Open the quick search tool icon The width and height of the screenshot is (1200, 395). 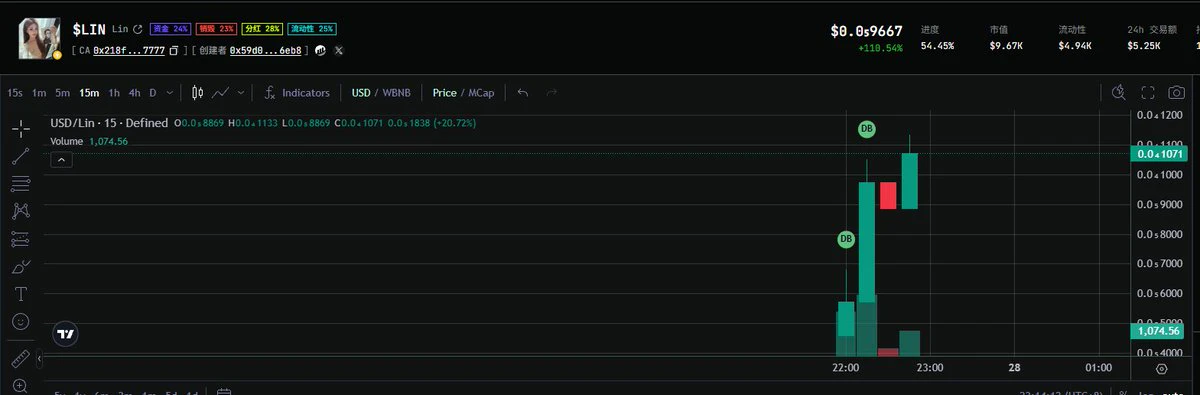pyautogui.click(x=1119, y=93)
